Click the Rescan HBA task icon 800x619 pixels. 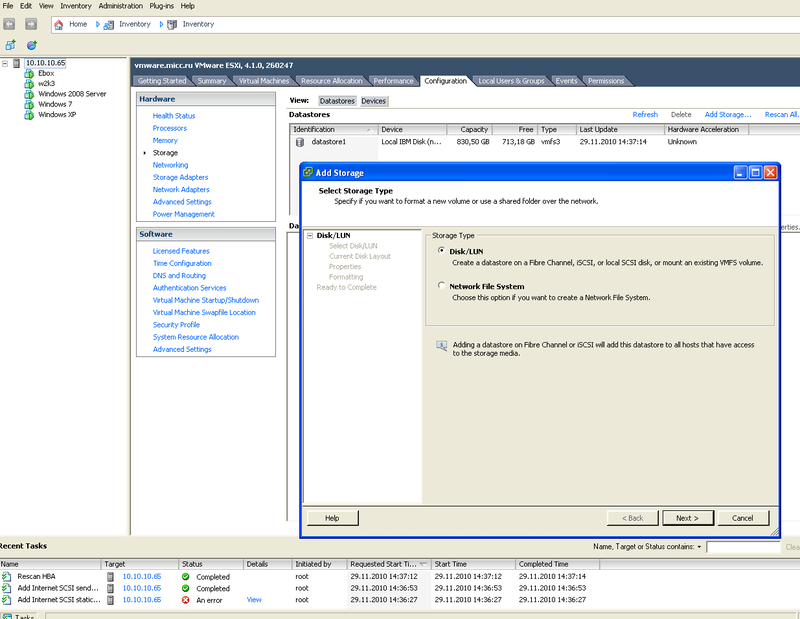tap(6, 577)
